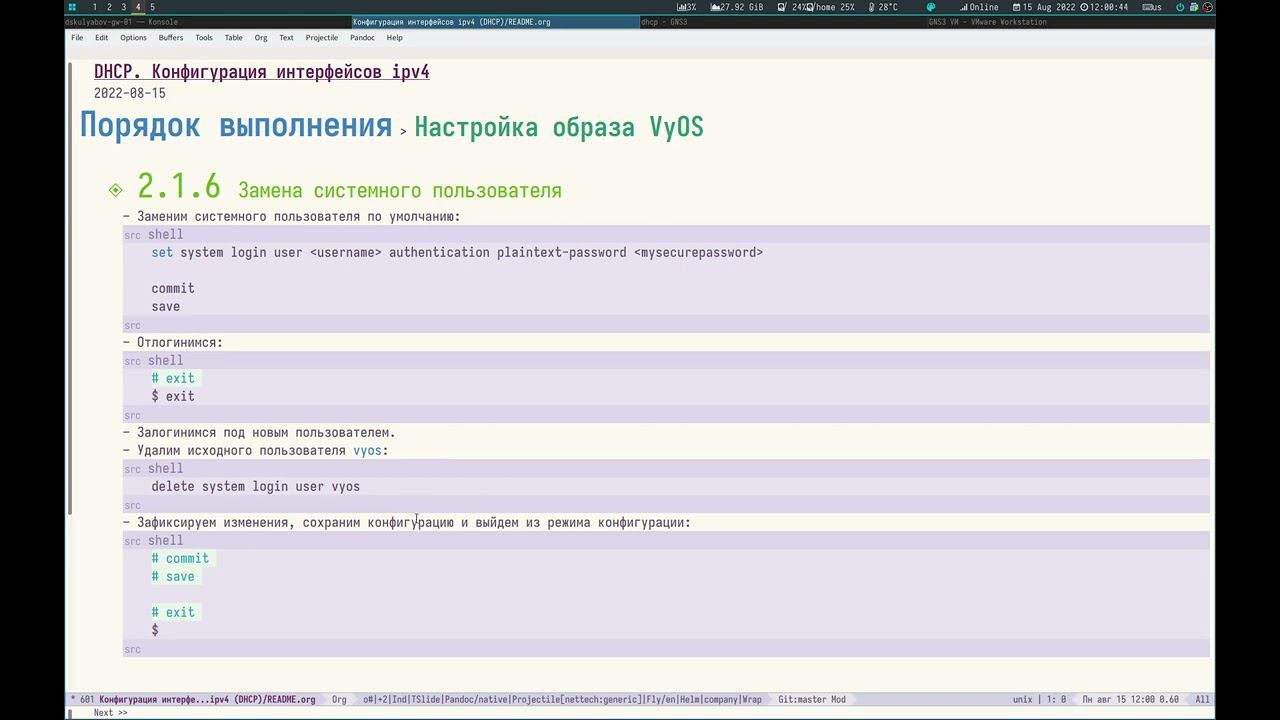
Task: Click the clock showing 12:00:44
Action: coord(1104,7)
